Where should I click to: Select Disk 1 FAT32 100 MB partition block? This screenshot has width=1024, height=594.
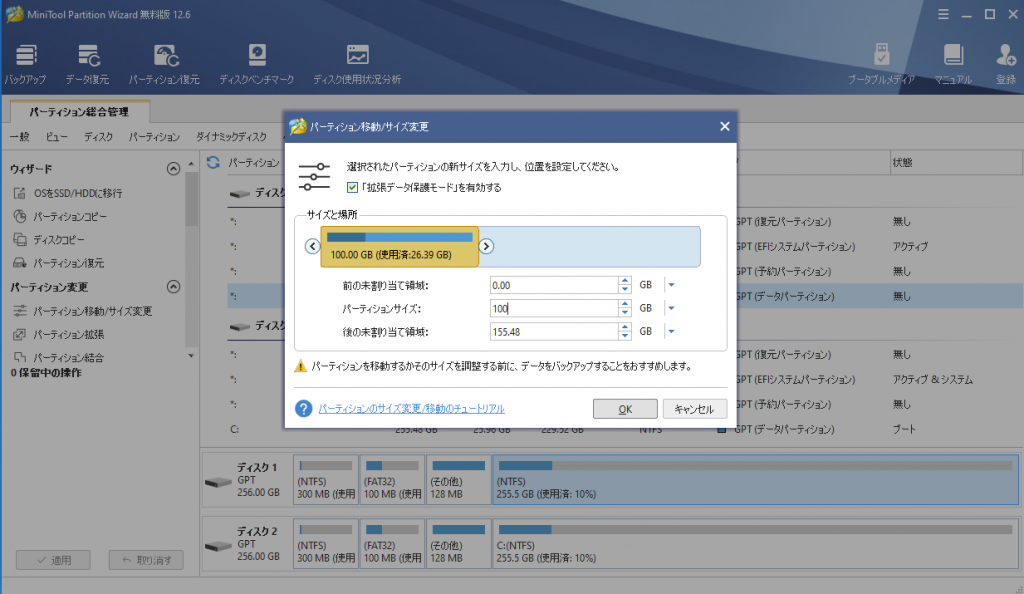392,480
